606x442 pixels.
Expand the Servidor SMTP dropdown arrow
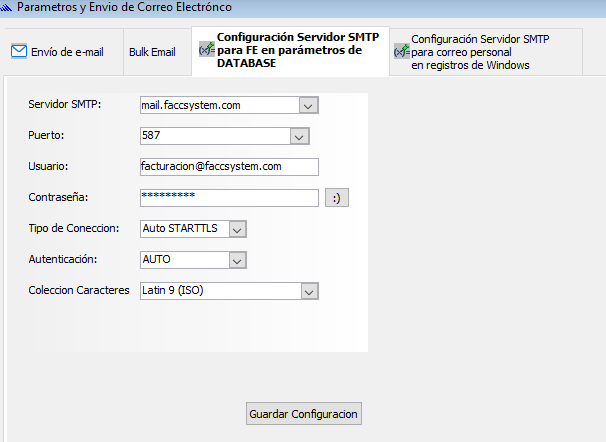coord(308,105)
